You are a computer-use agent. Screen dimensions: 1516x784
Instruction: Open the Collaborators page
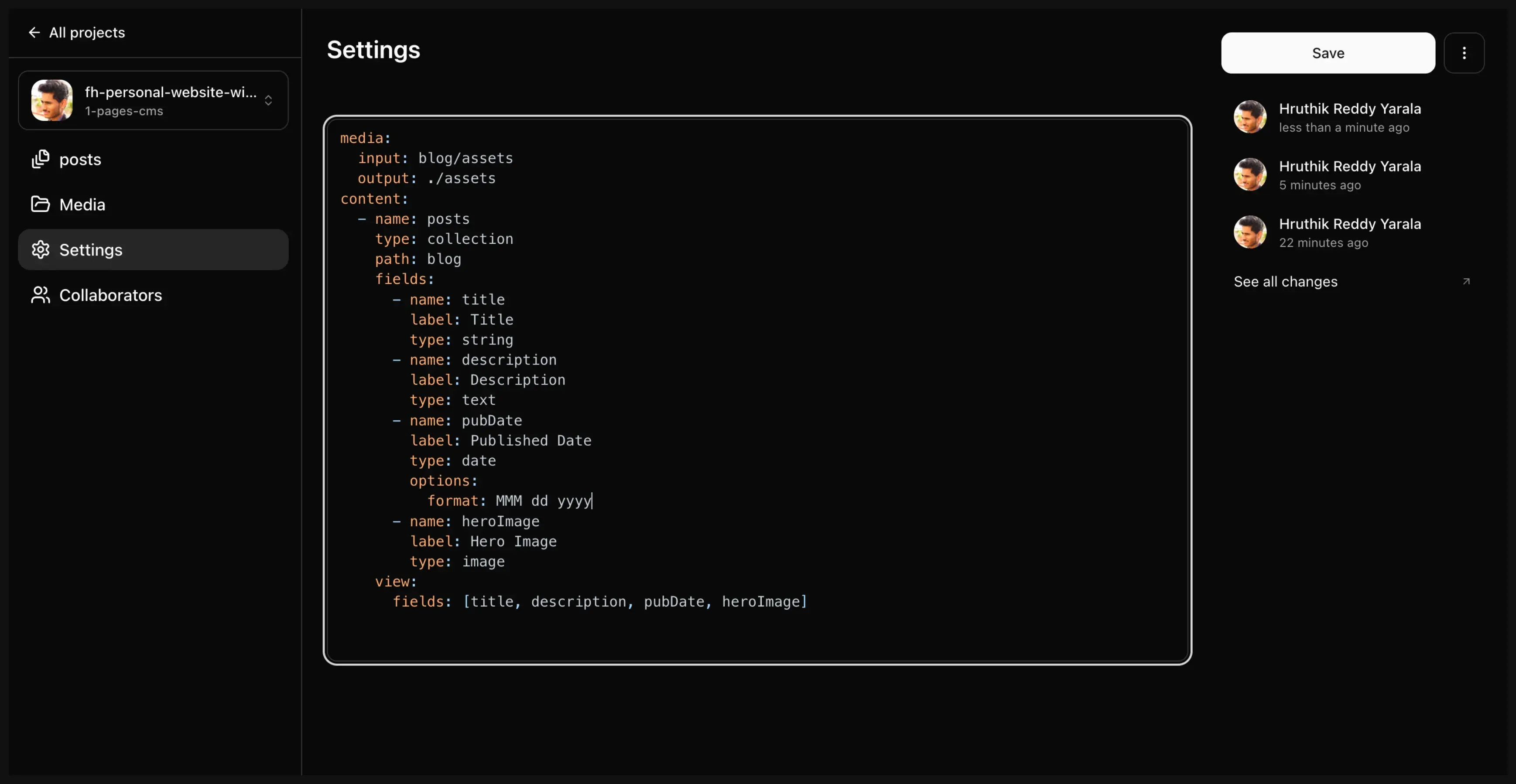click(x=111, y=295)
